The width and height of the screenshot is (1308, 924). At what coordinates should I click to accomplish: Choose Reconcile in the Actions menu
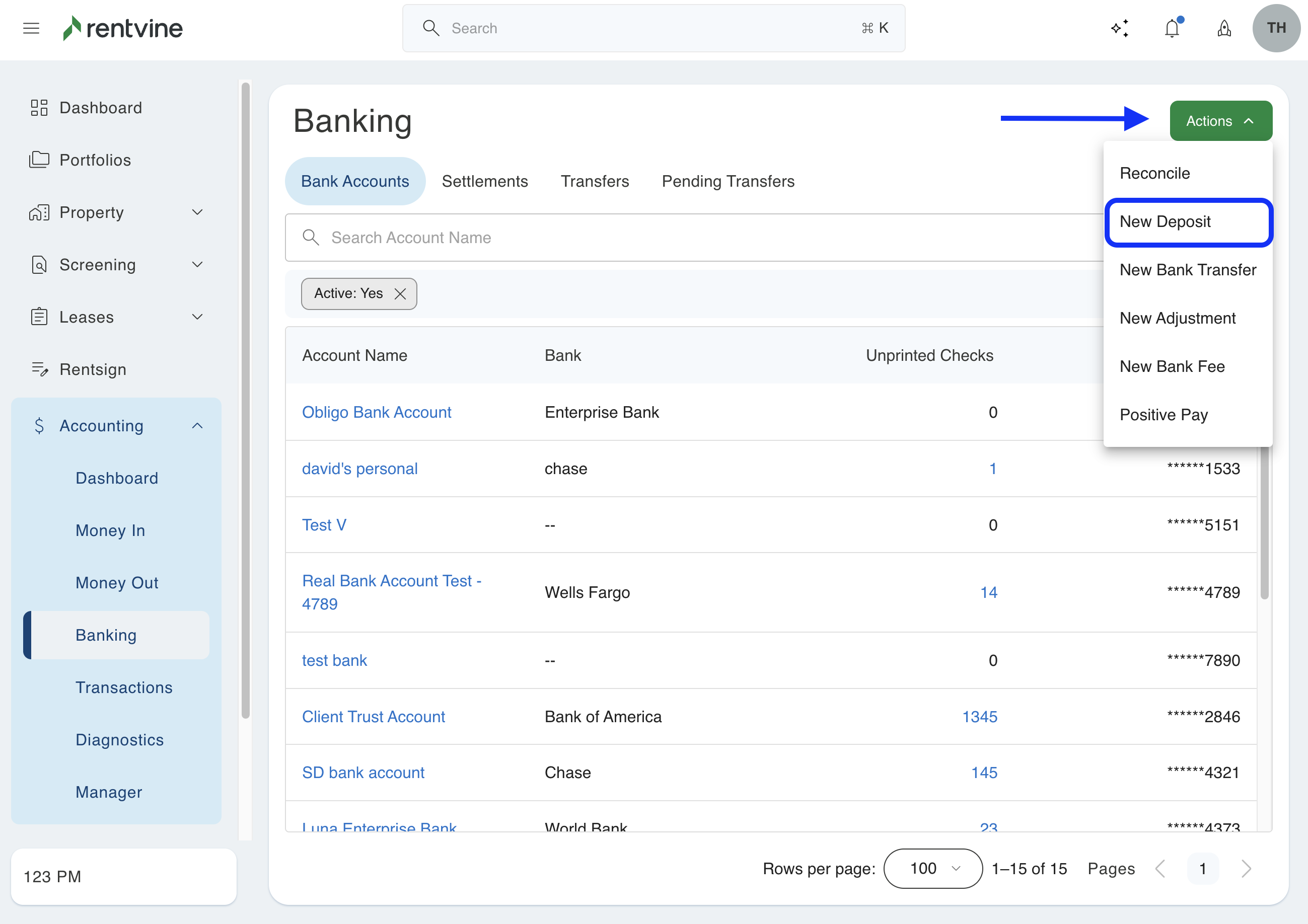point(1155,173)
